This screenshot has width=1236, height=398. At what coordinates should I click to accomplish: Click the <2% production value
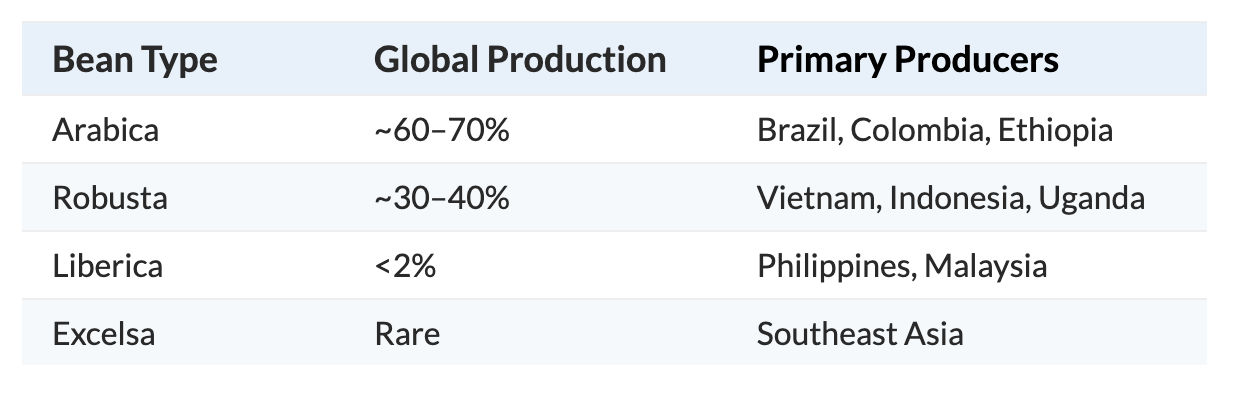(405, 266)
